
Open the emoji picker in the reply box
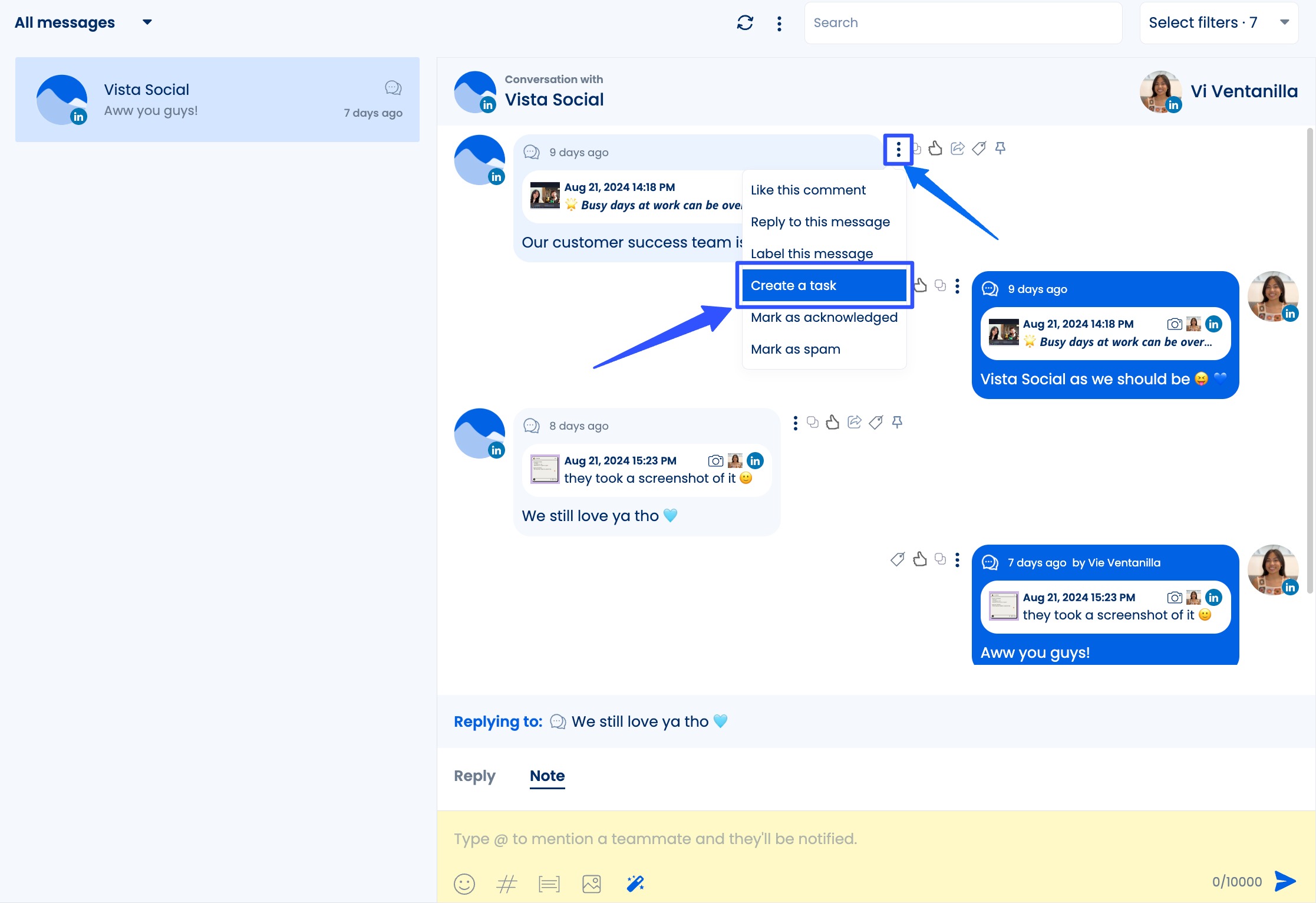pyautogui.click(x=464, y=884)
